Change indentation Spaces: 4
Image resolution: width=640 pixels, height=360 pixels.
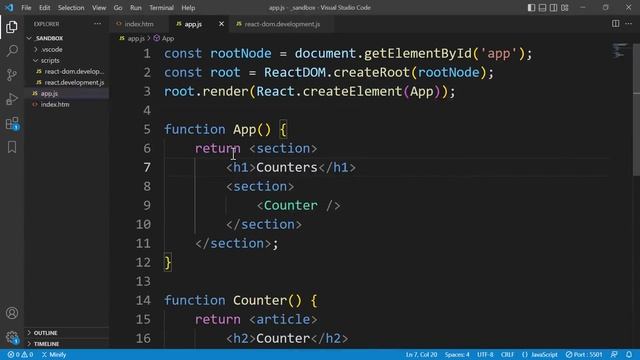457,355
